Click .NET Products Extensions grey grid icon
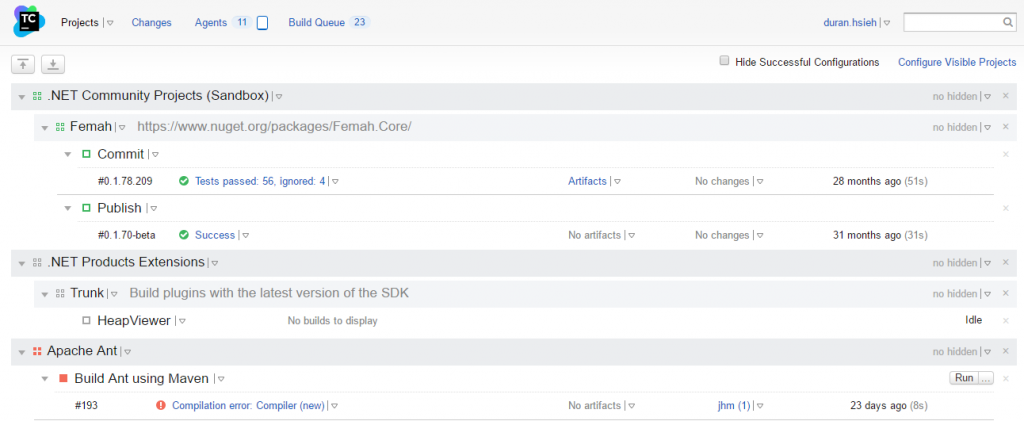 point(37,263)
